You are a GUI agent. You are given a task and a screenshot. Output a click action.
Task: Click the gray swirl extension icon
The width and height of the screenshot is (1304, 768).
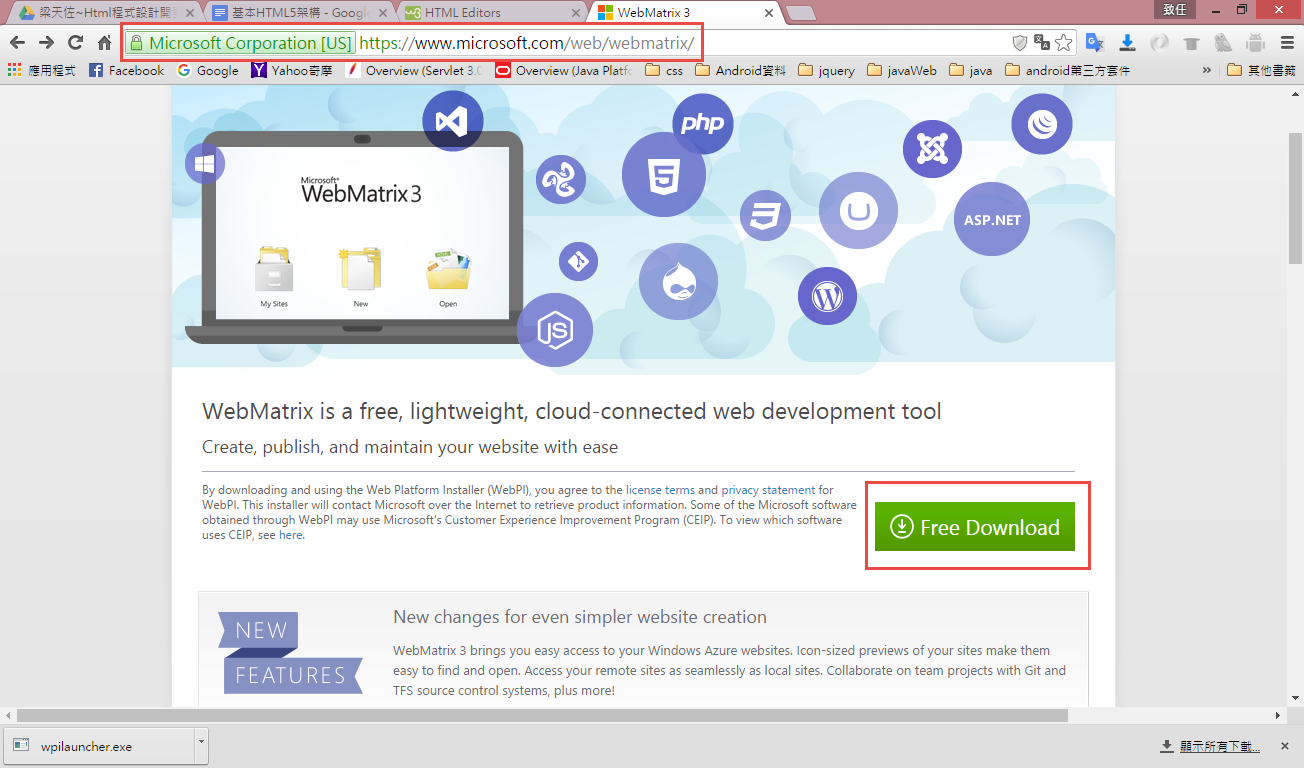click(1159, 43)
